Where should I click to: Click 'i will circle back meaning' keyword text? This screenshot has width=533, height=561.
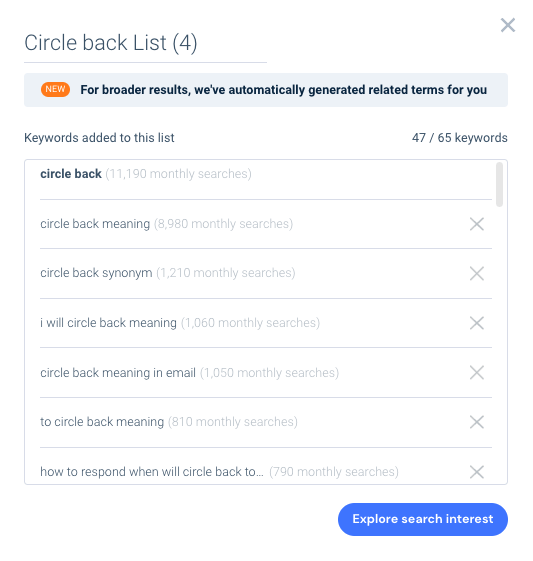click(x=108, y=323)
